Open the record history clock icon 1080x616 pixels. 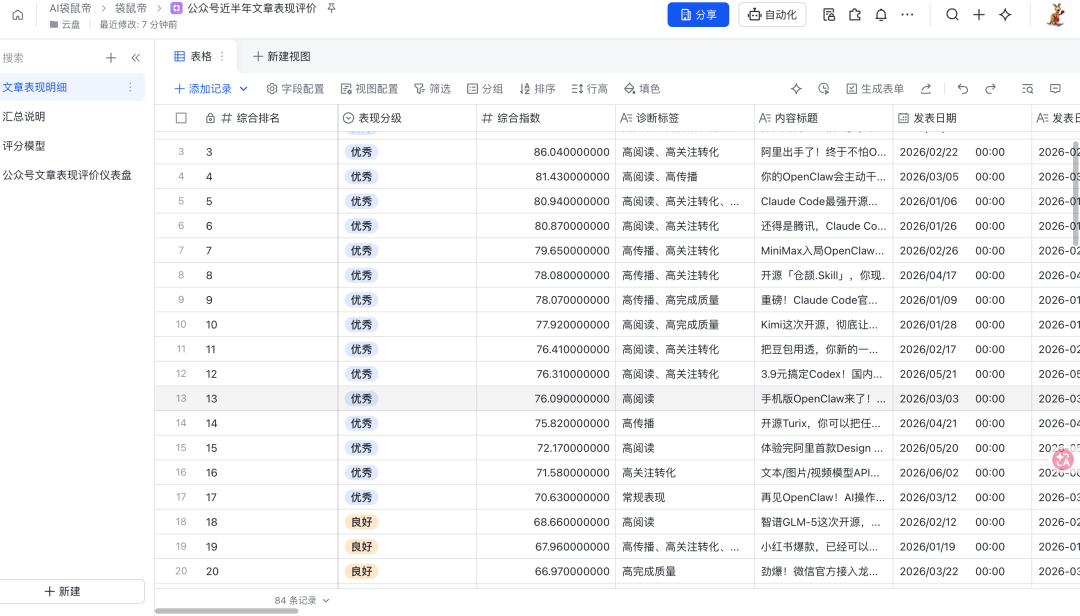(x=824, y=89)
